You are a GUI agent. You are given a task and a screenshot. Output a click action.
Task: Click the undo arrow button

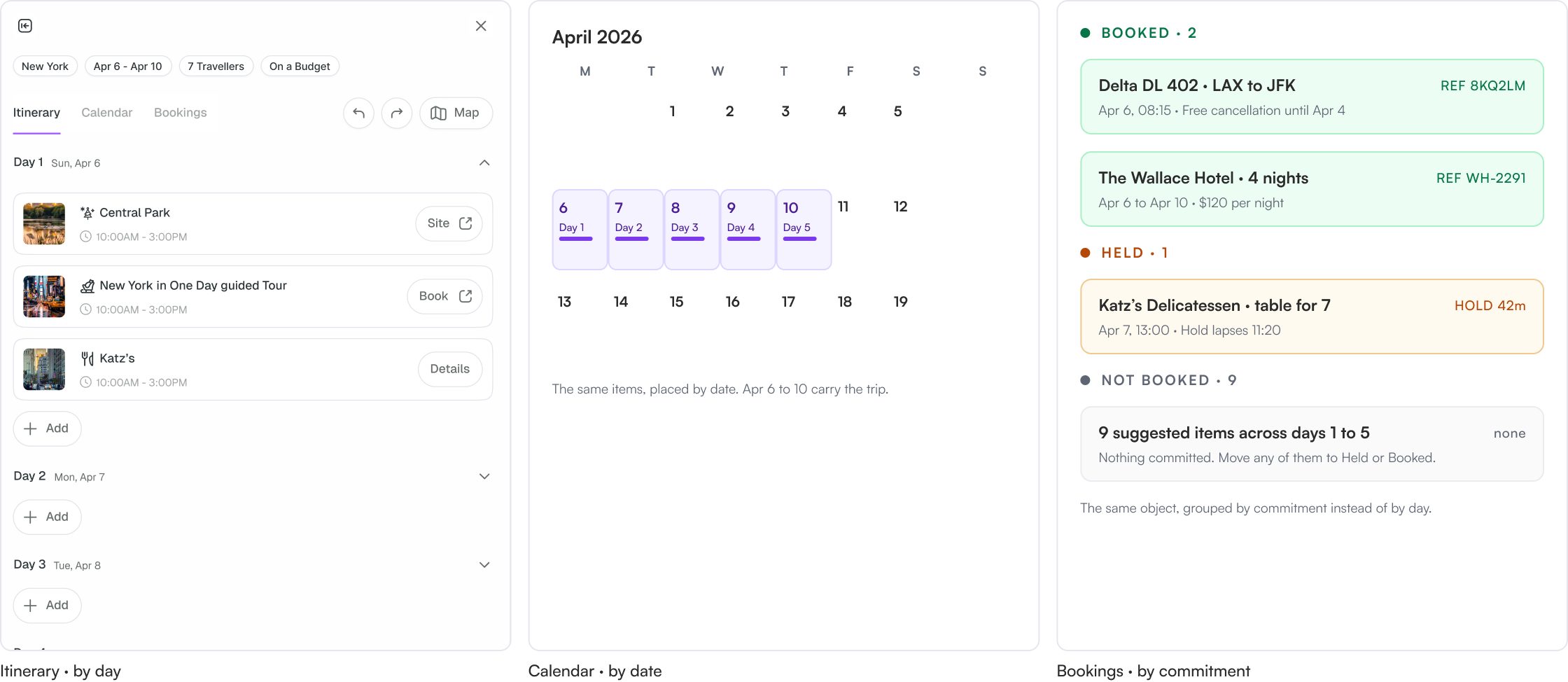click(x=359, y=113)
